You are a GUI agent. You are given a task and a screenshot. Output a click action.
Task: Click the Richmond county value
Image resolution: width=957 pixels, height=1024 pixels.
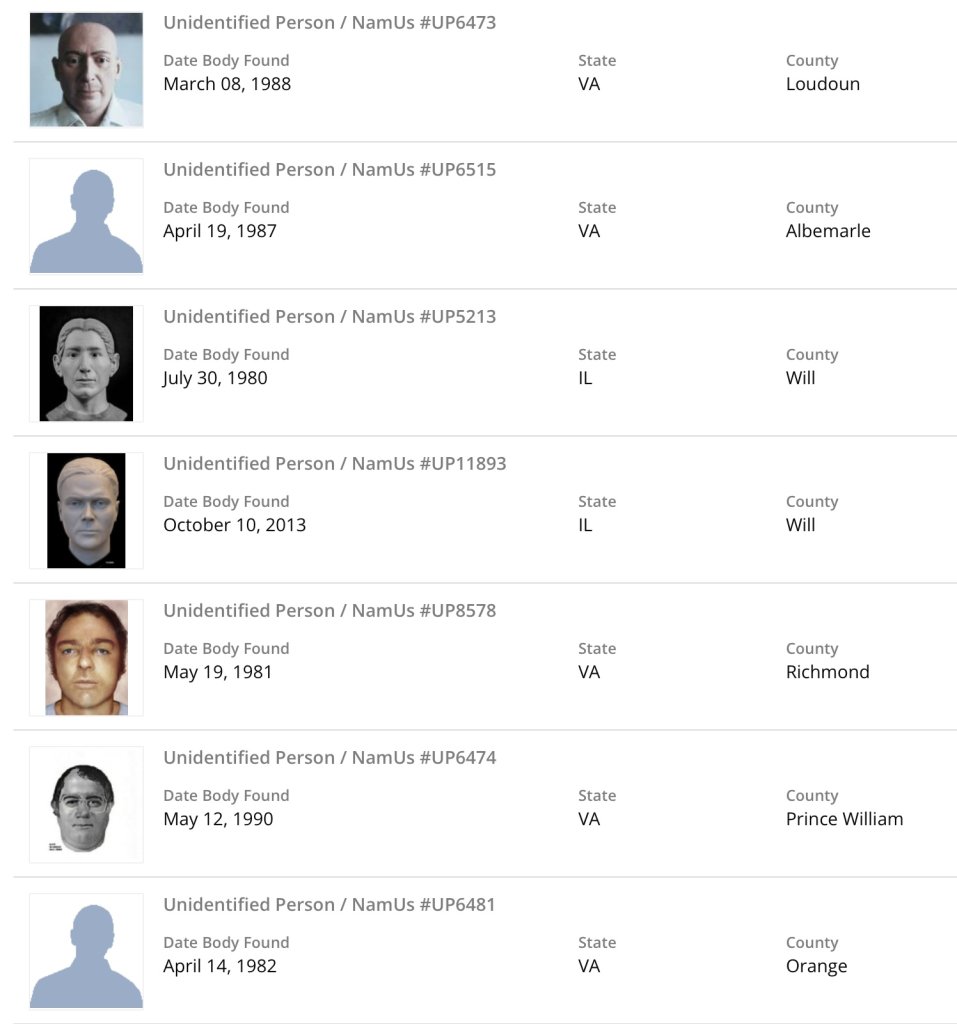pyautogui.click(x=827, y=672)
